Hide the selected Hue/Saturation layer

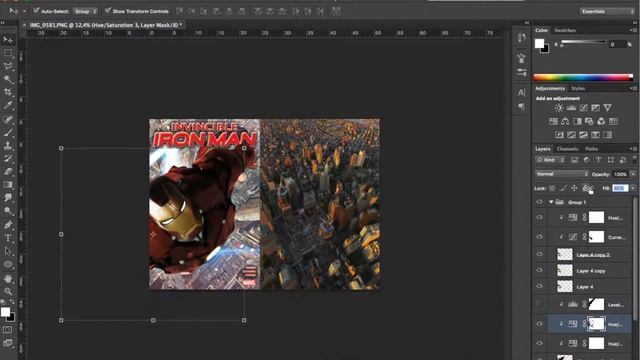click(x=540, y=324)
